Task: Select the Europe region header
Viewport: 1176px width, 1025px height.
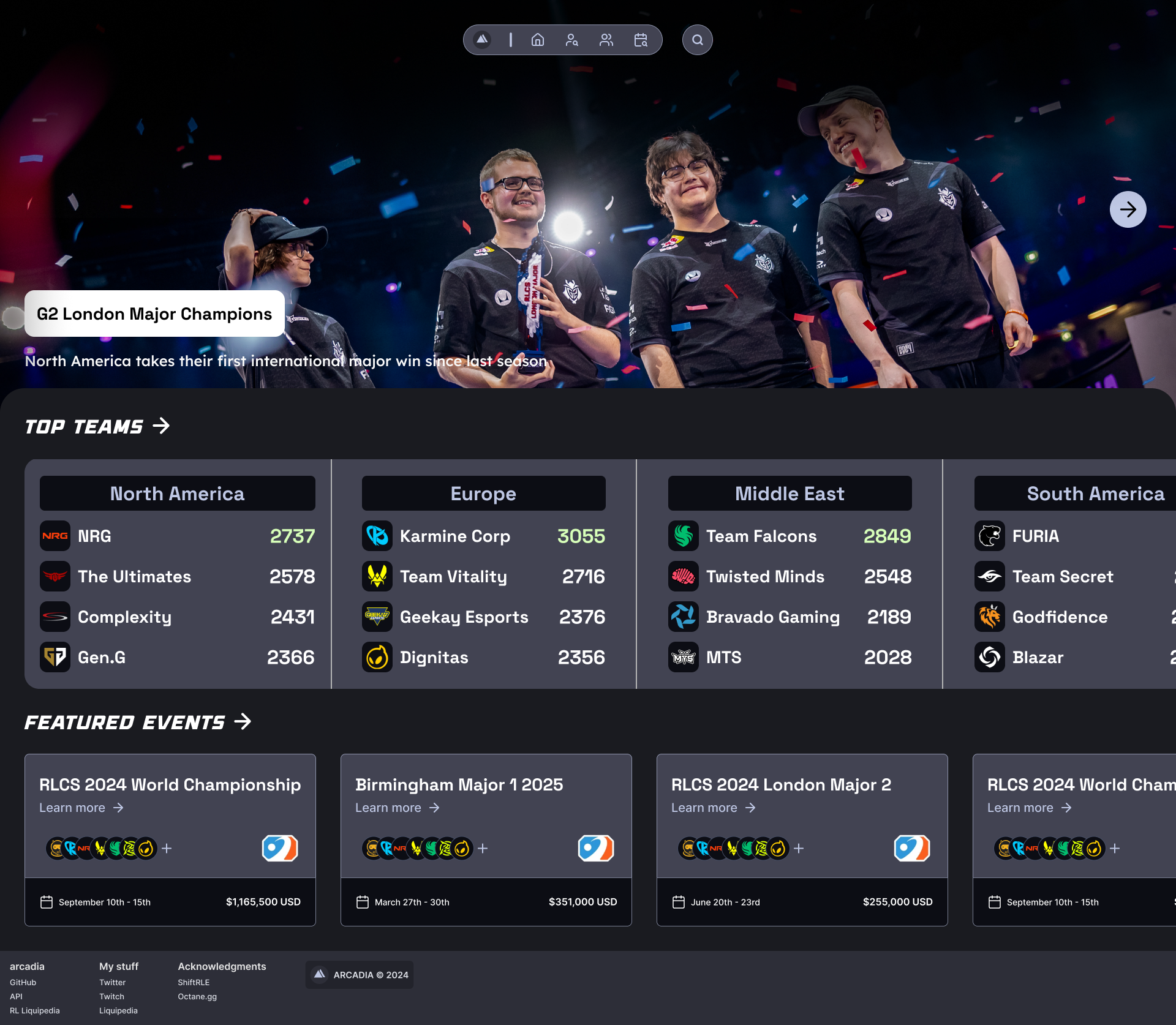Action: click(483, 494)
